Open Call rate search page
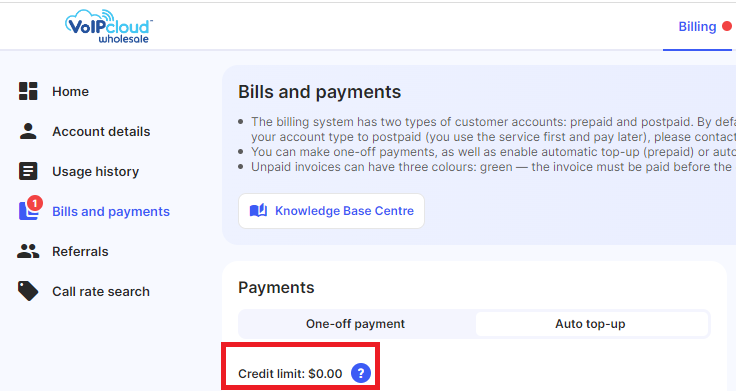This screenshot has width=736, height=391. coord(101,291)
